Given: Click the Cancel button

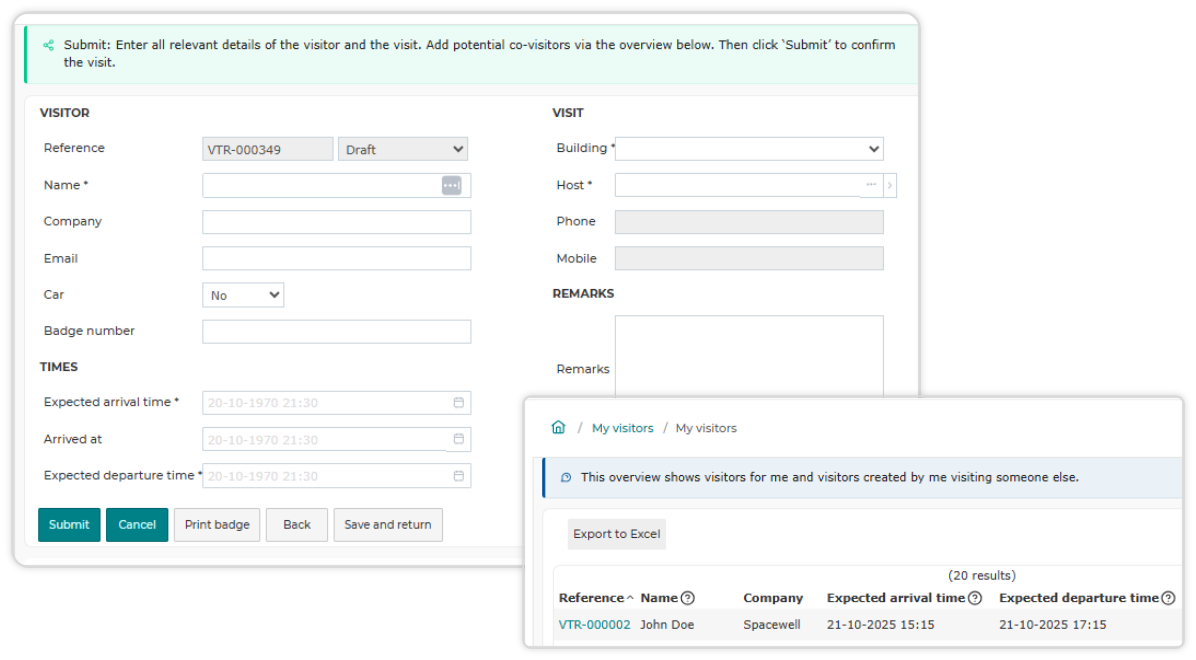Looking at the screenshot, I should point(137,525).
